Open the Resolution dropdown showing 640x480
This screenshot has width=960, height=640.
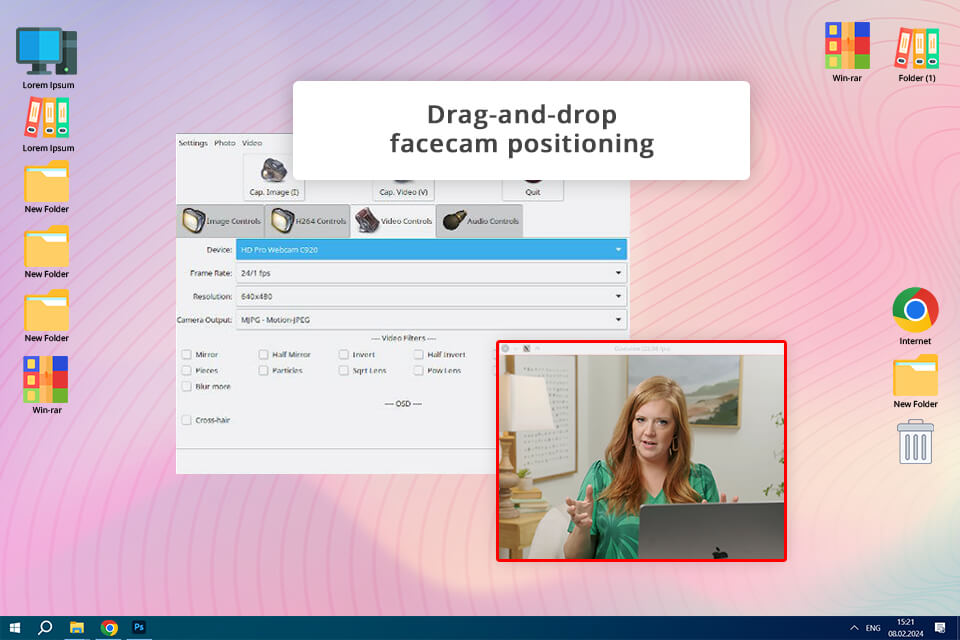click(431, 296)
